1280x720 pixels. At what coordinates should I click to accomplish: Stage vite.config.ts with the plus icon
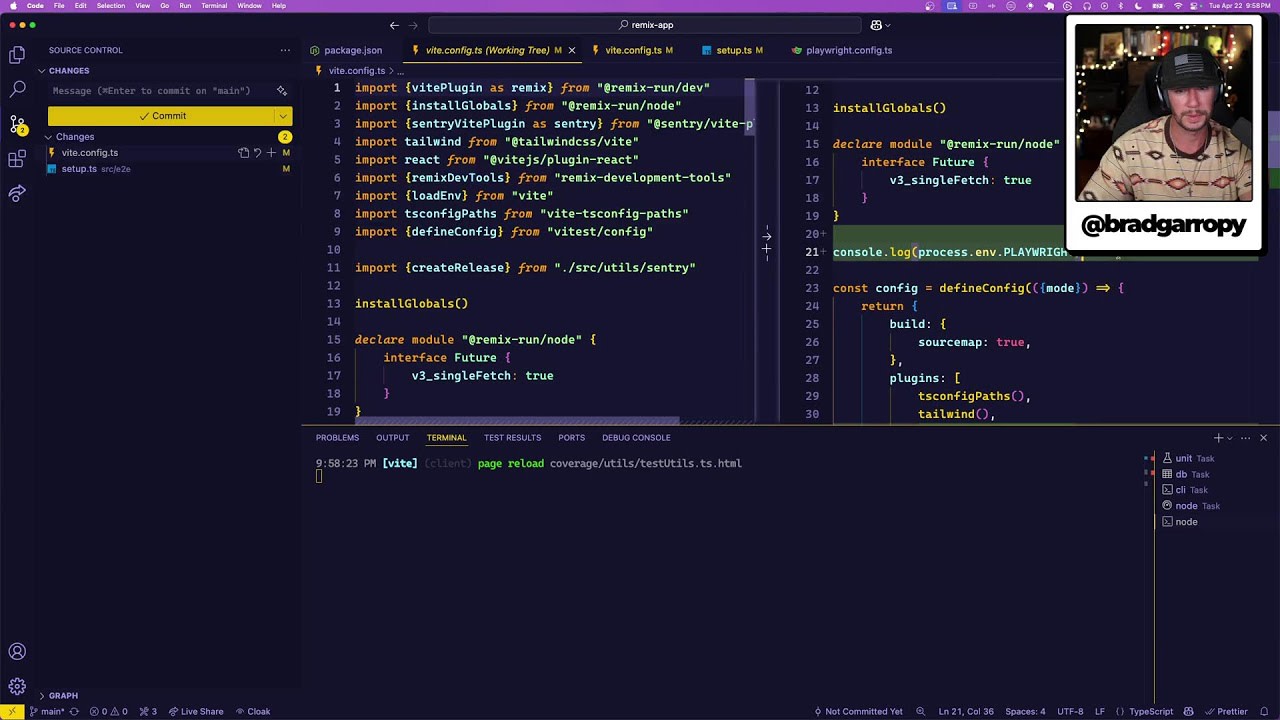tap(271, 152)
